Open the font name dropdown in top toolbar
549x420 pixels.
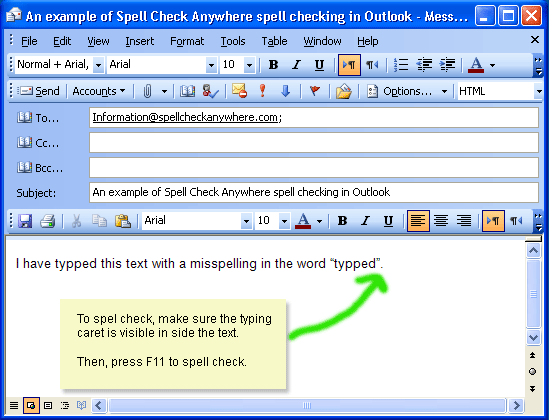coord(211,65)
